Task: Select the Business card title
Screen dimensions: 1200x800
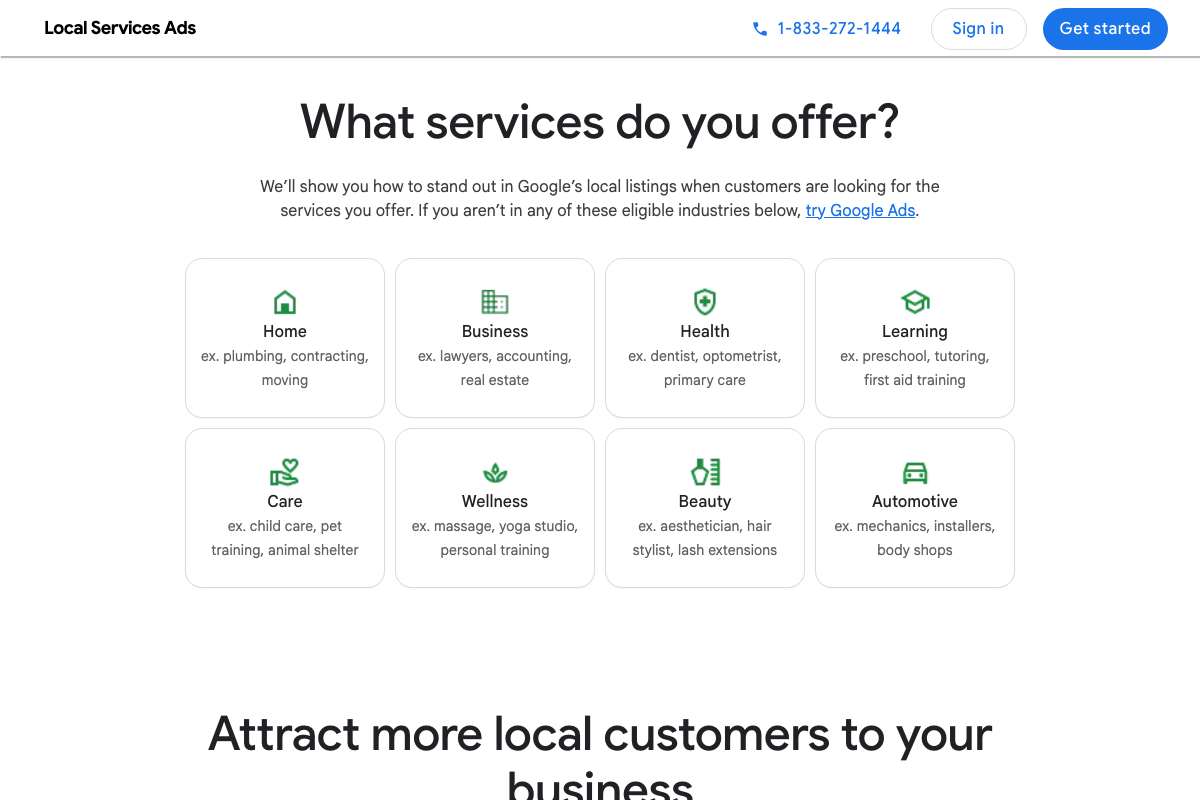Action: (495, 331)
